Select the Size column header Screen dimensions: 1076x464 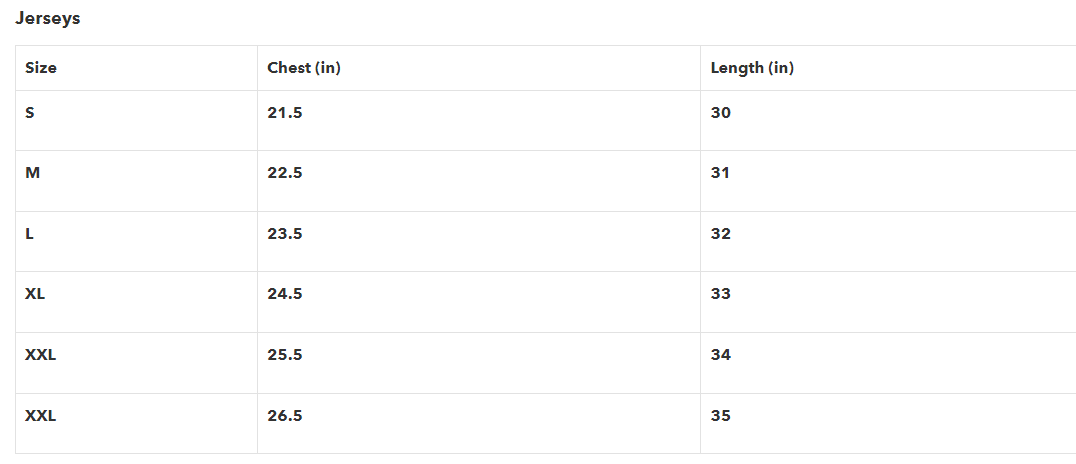41,68
